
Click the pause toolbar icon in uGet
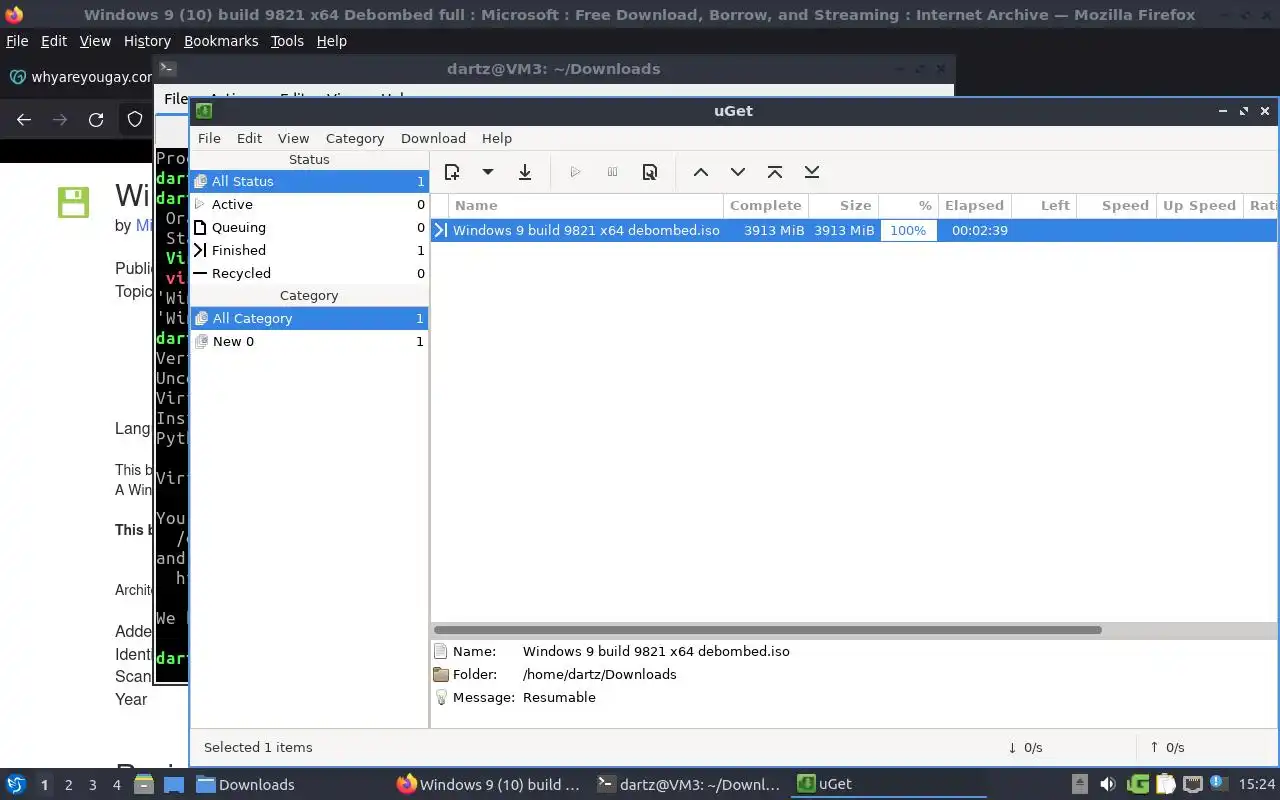point(613,172)
